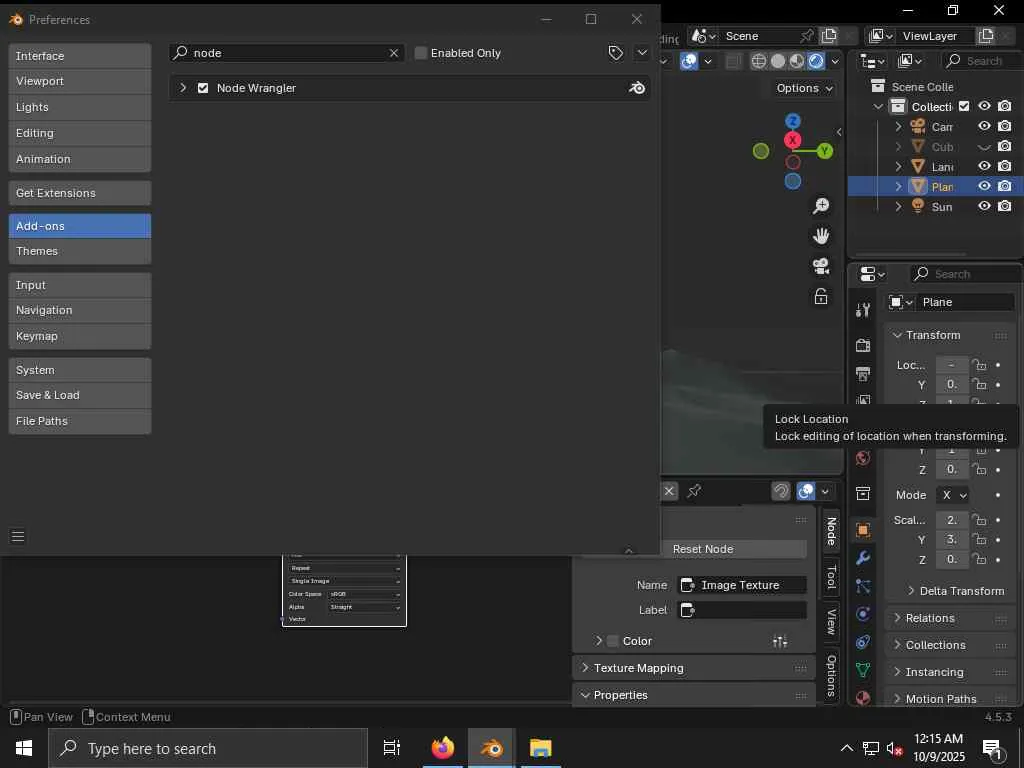Image resolution: width=1024 pixels, height=768 pixels.
Task: Click the pin icon in node editor header
Action: coord(694,490)
